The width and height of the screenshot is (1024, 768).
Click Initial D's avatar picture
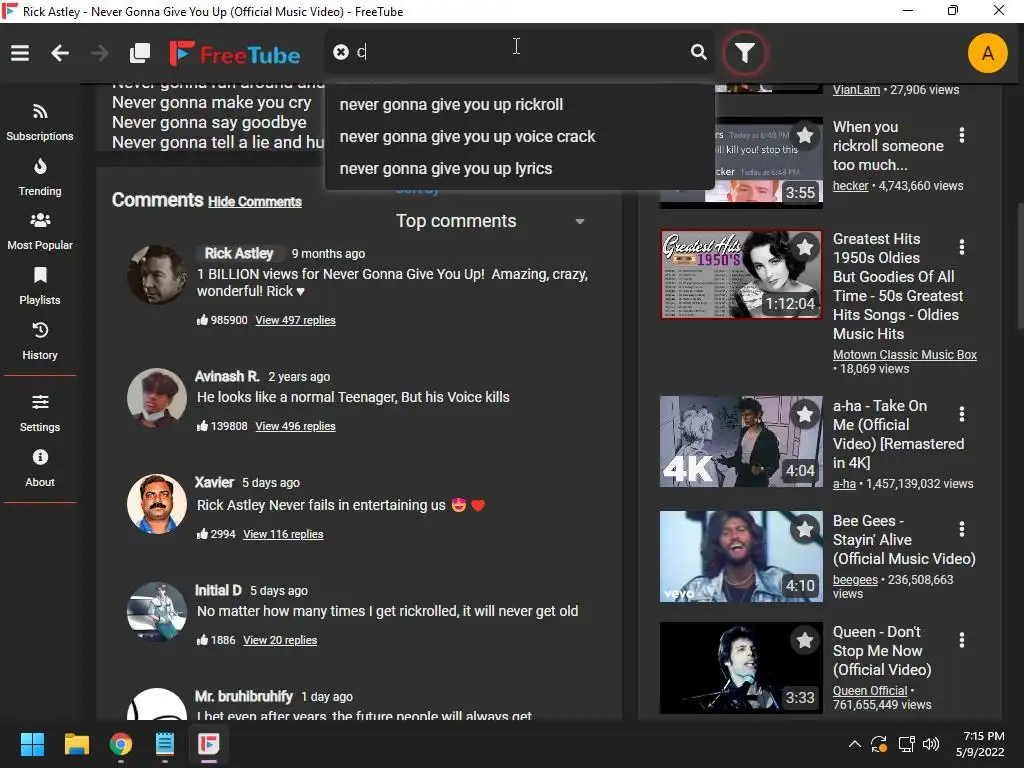coord(157,612)
